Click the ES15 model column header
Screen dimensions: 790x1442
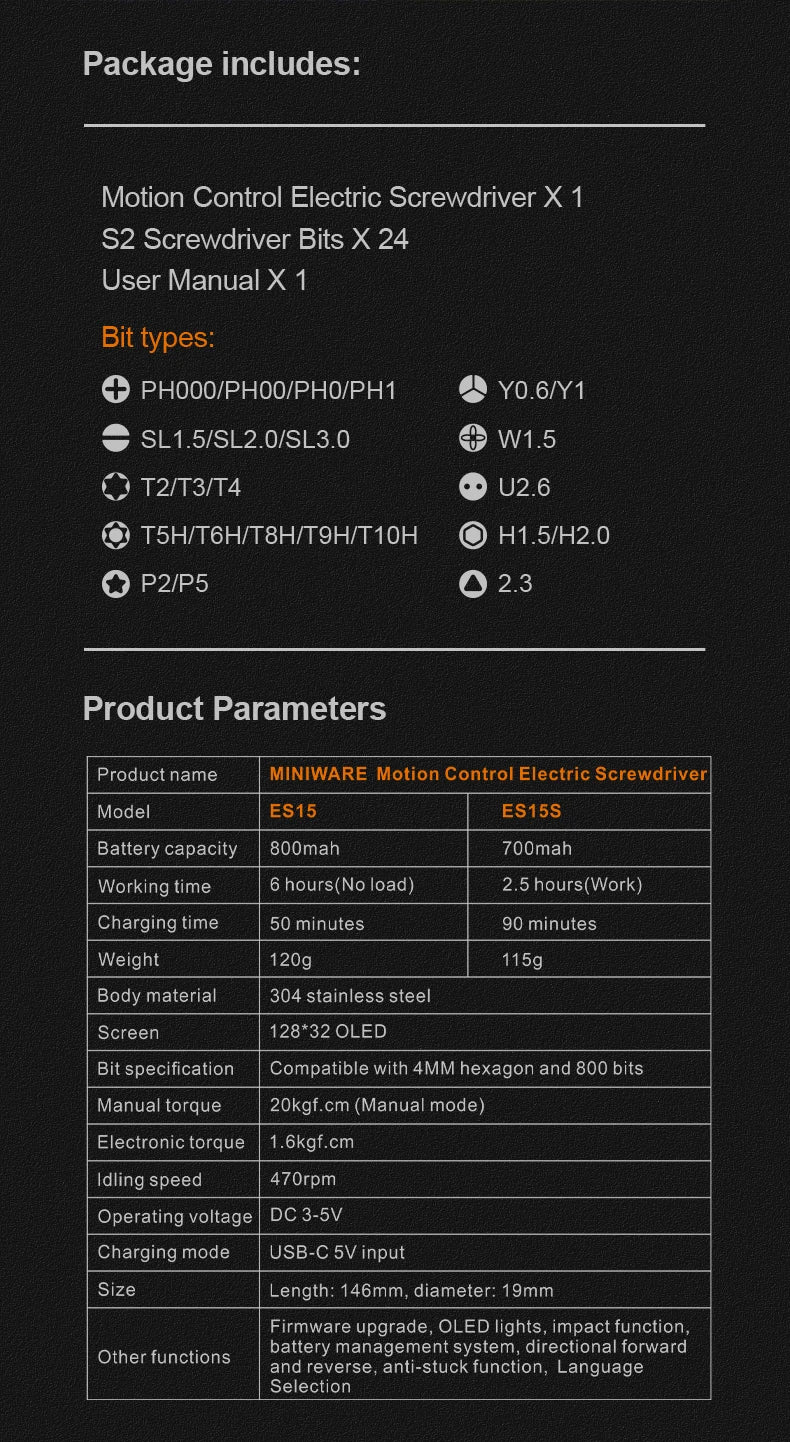point(293,811)
